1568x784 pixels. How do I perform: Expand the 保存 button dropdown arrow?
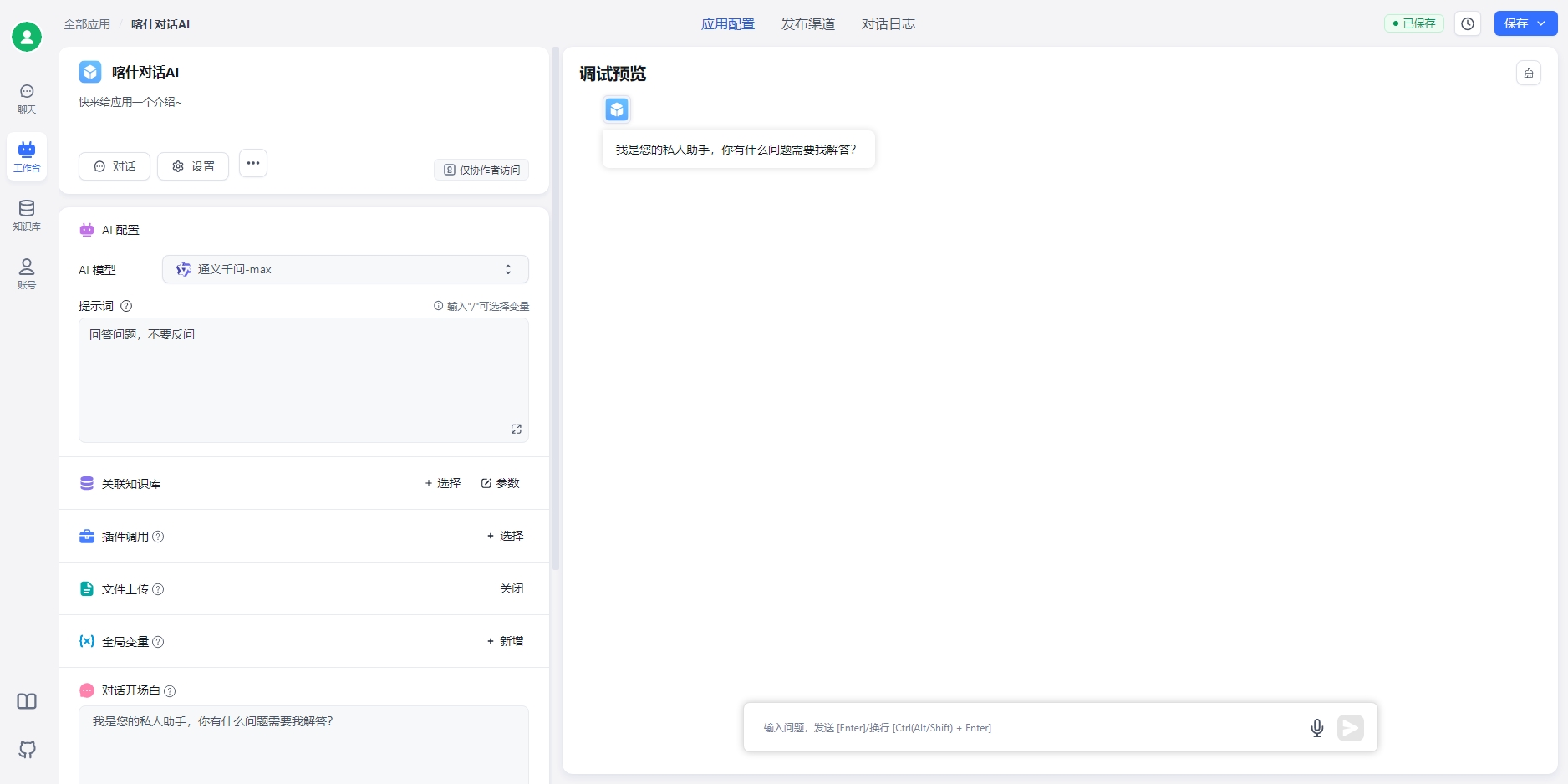[x=1541, y=23]
